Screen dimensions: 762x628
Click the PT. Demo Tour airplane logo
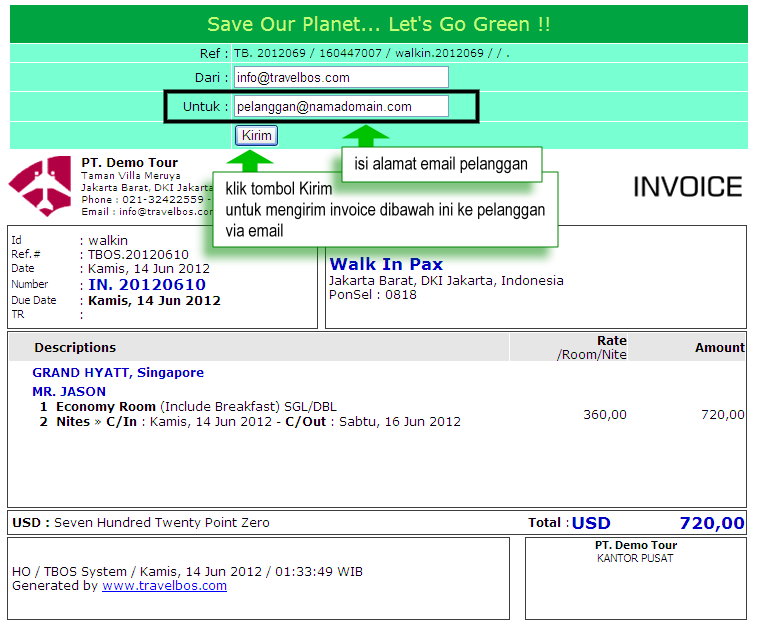pos(40,186)
